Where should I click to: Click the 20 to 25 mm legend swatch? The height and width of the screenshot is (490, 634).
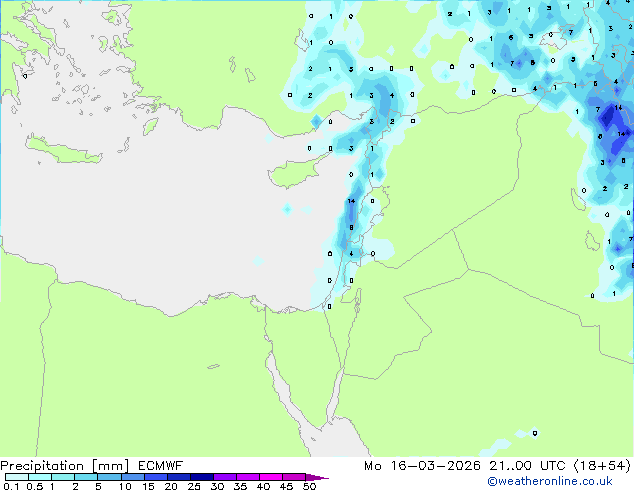tap(179, 477)
